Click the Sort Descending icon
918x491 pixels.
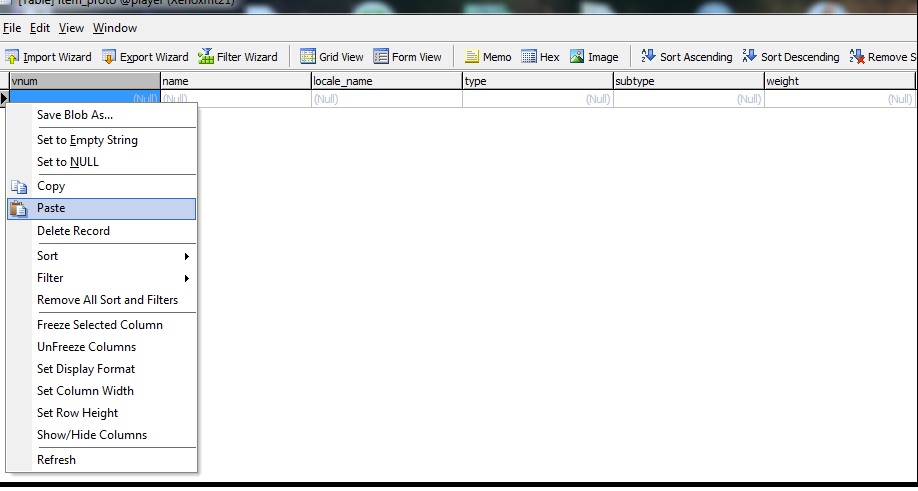[749, 56]
